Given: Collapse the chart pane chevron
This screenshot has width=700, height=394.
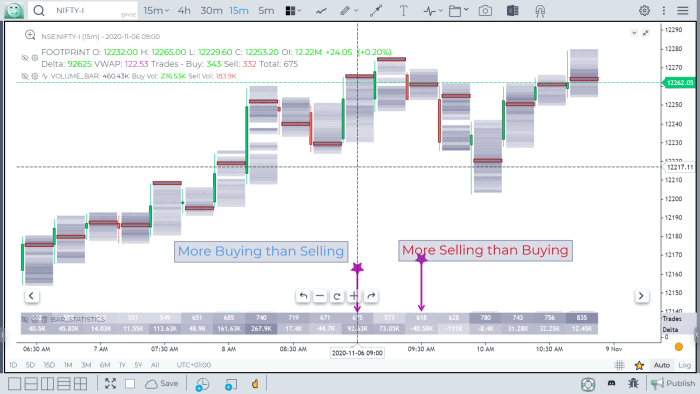Looking at the screenshot, I should click(x=634, y=33).
